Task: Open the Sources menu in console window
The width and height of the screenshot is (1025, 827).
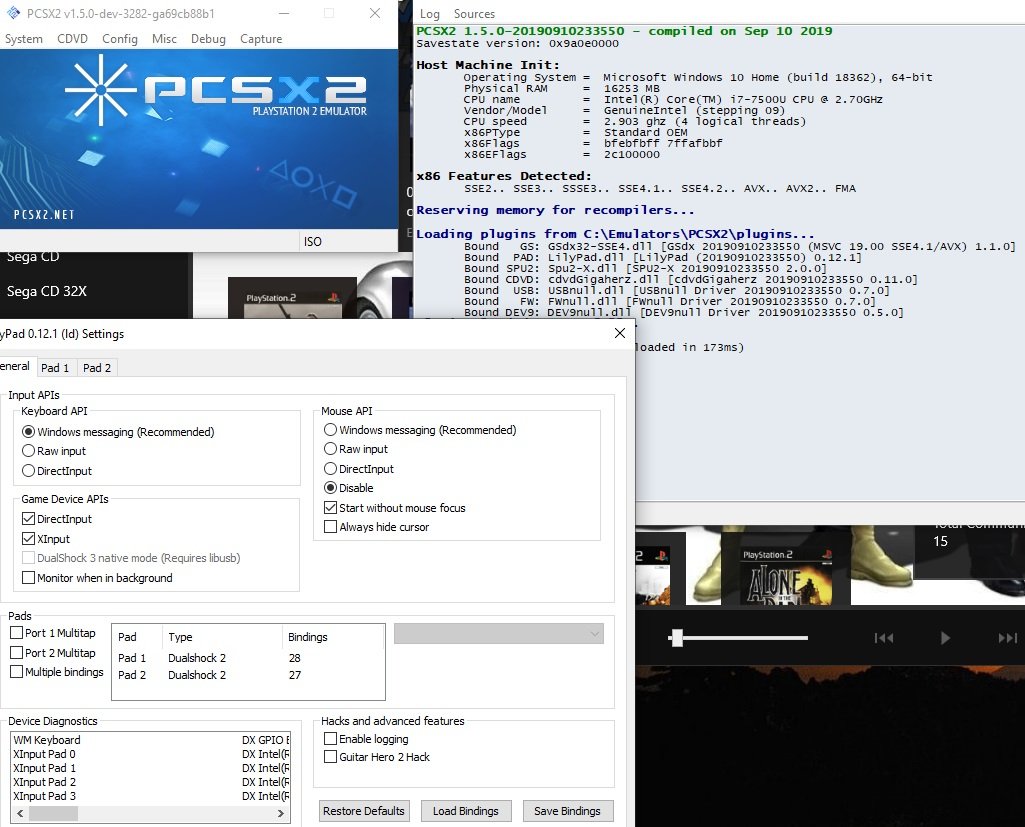Action: (474, 14)
